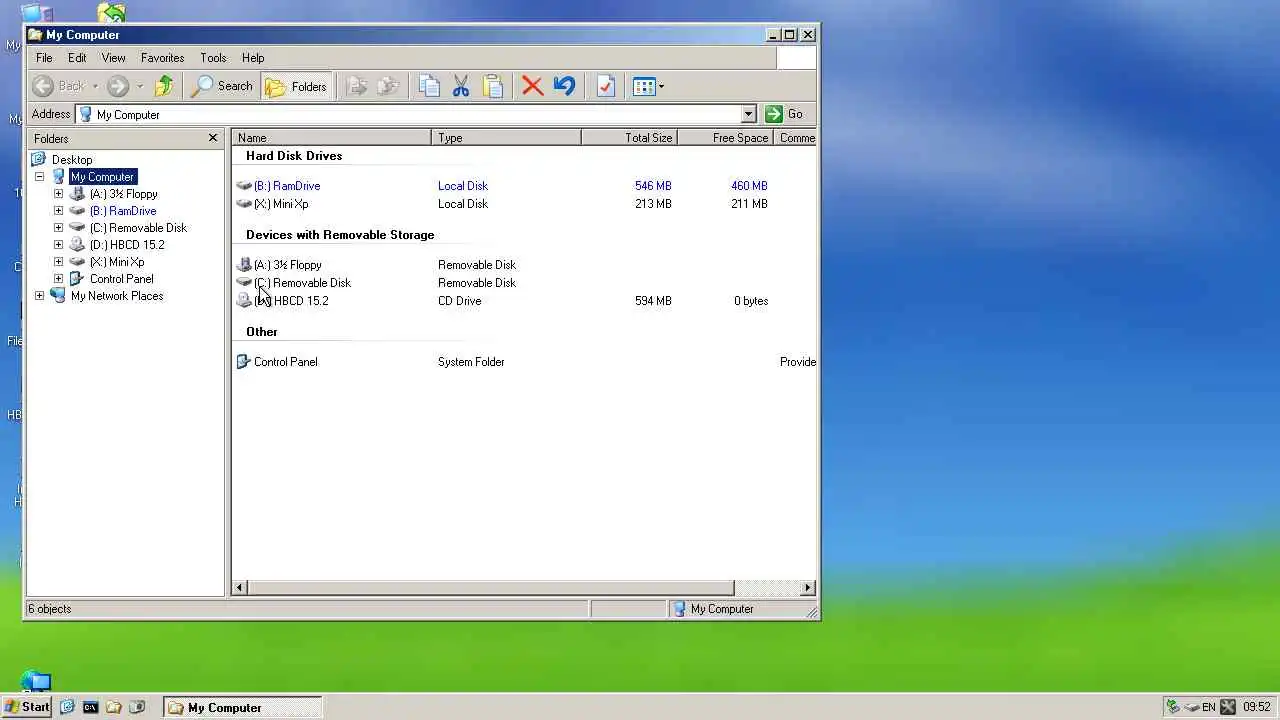Select (A:) 3½ Floppy in file list
The width and height of the screenshot is (1280, 720).
[x=288, y=265]
